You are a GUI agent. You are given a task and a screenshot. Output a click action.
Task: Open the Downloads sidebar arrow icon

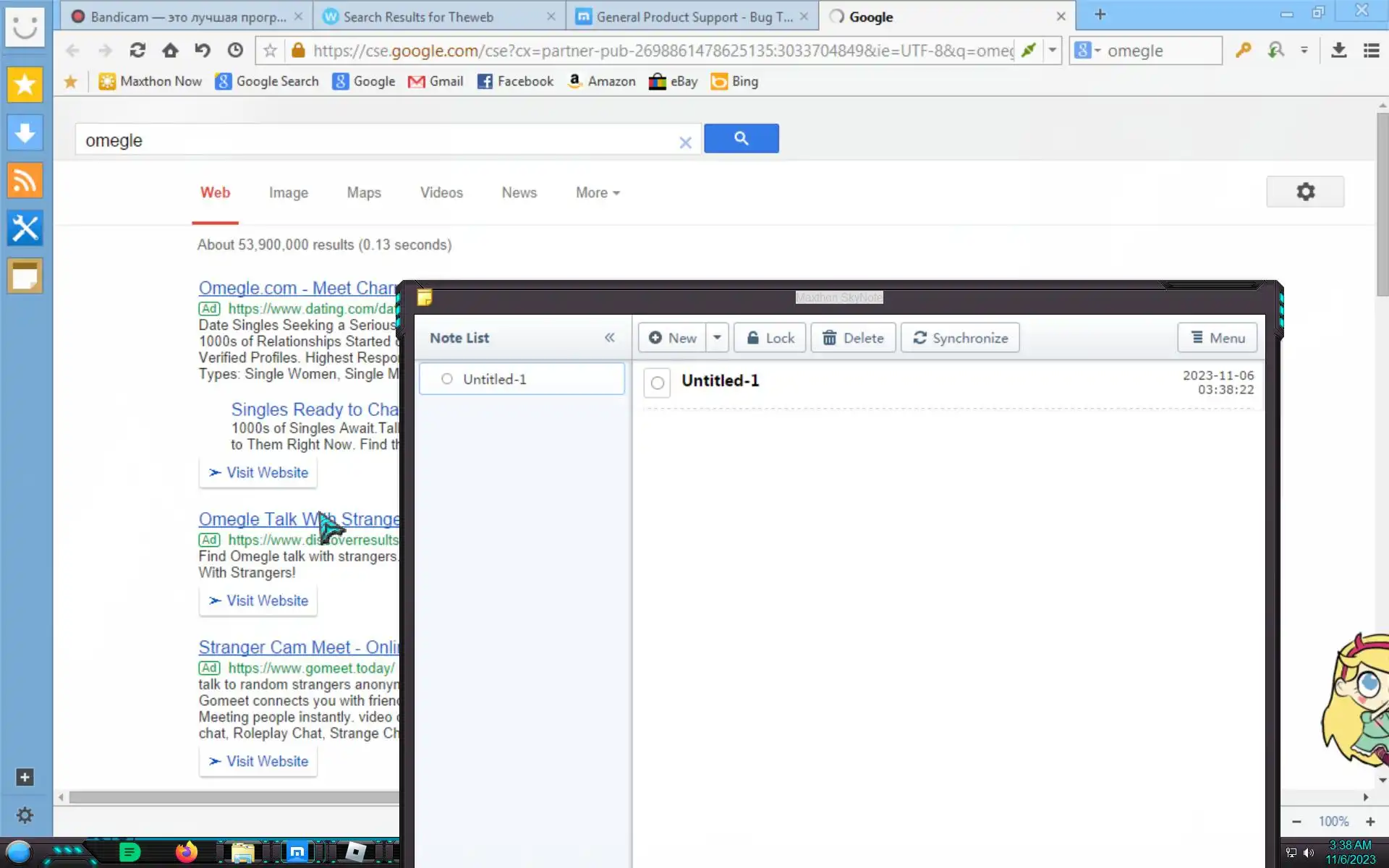(x=25, y=133)
